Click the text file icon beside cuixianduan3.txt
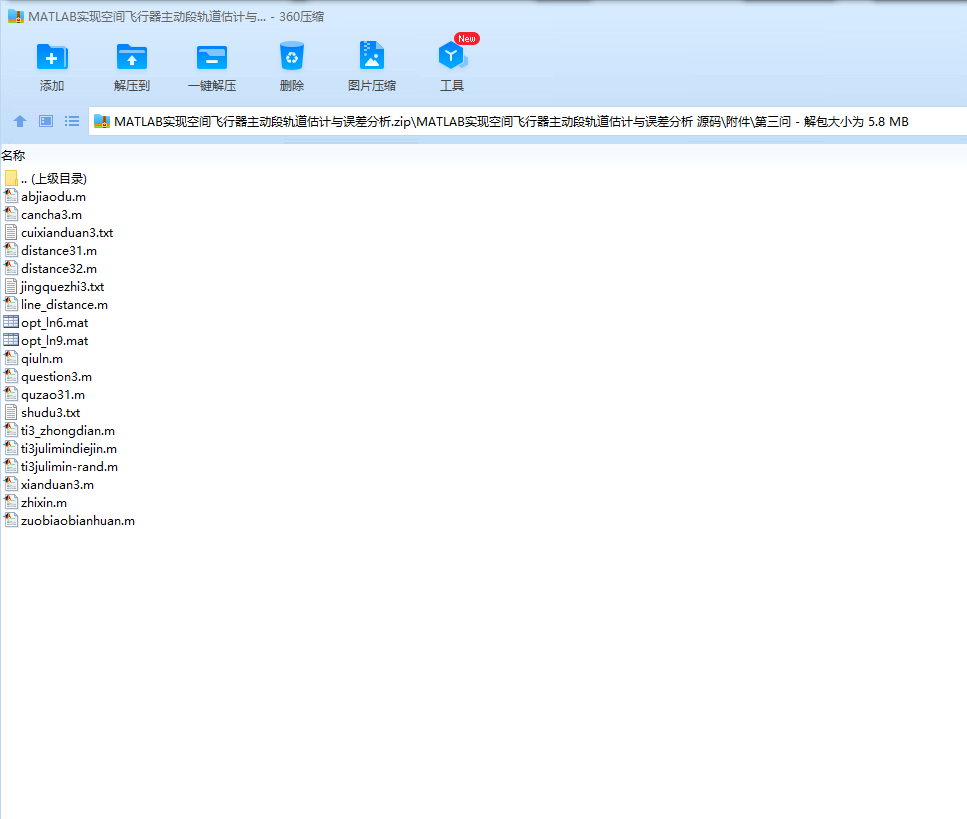This screenshot has width=967, height=819. tap(11, 233)
